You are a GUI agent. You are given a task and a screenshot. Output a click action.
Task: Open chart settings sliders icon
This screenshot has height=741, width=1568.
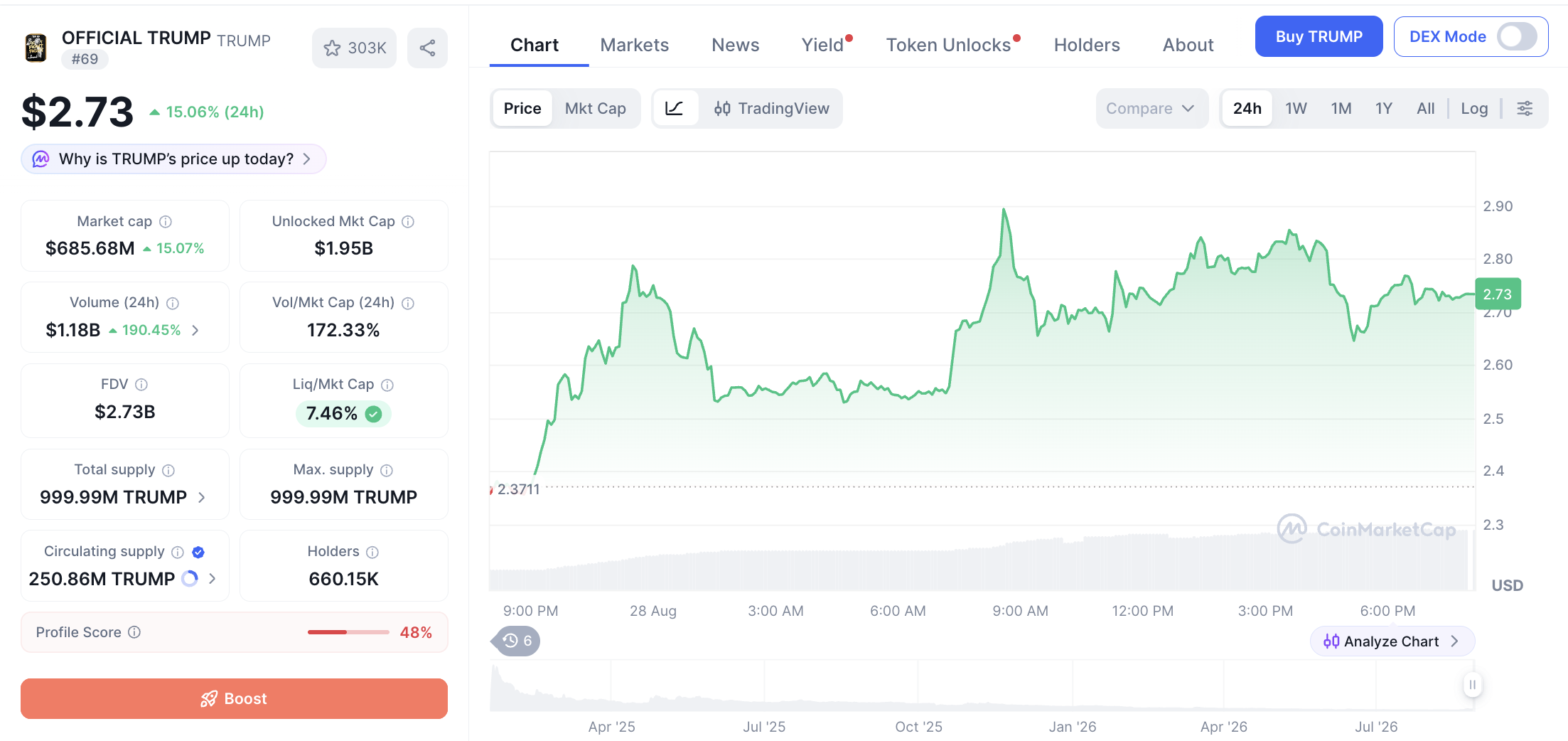[x=1525, y=108]
